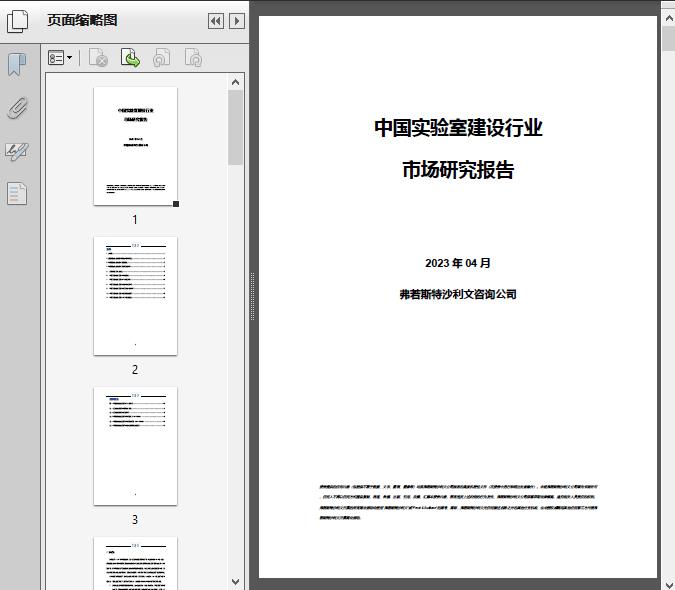
Task: Click document view scroll up arrow
Action: pyautogui.click(x=669, y=19)
